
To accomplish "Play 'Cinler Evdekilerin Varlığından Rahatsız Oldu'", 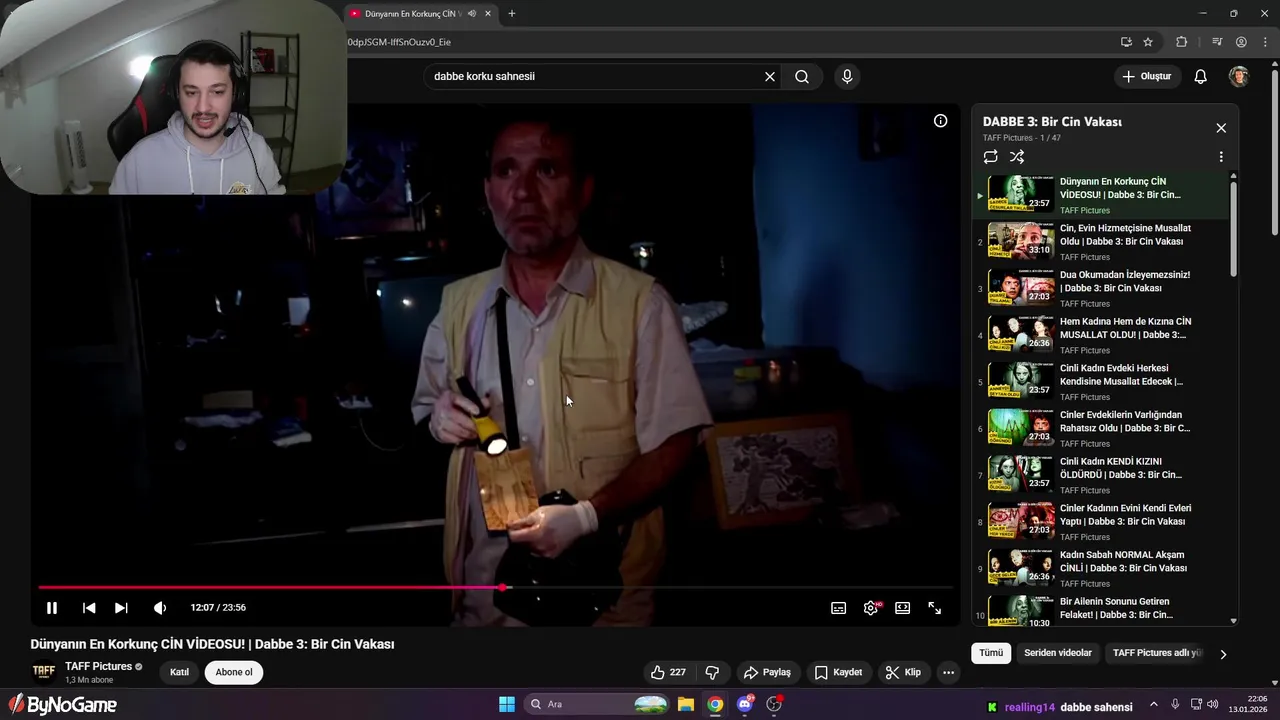I will point(1101,428).
